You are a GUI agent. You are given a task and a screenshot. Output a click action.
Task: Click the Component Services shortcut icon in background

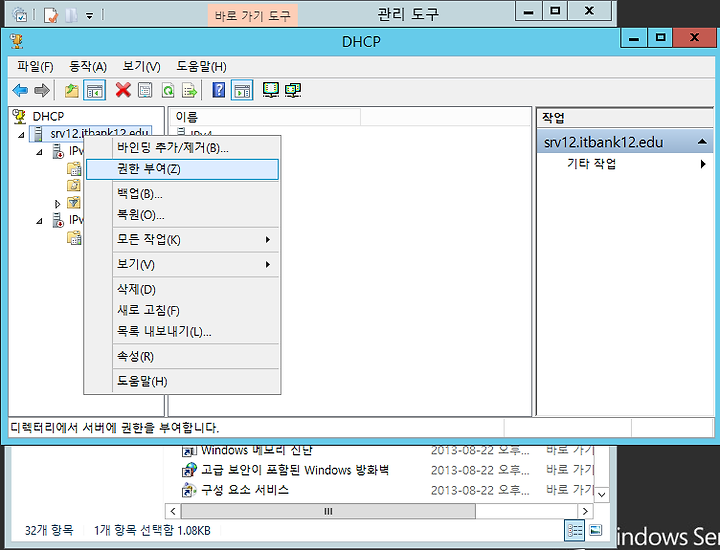189,490
